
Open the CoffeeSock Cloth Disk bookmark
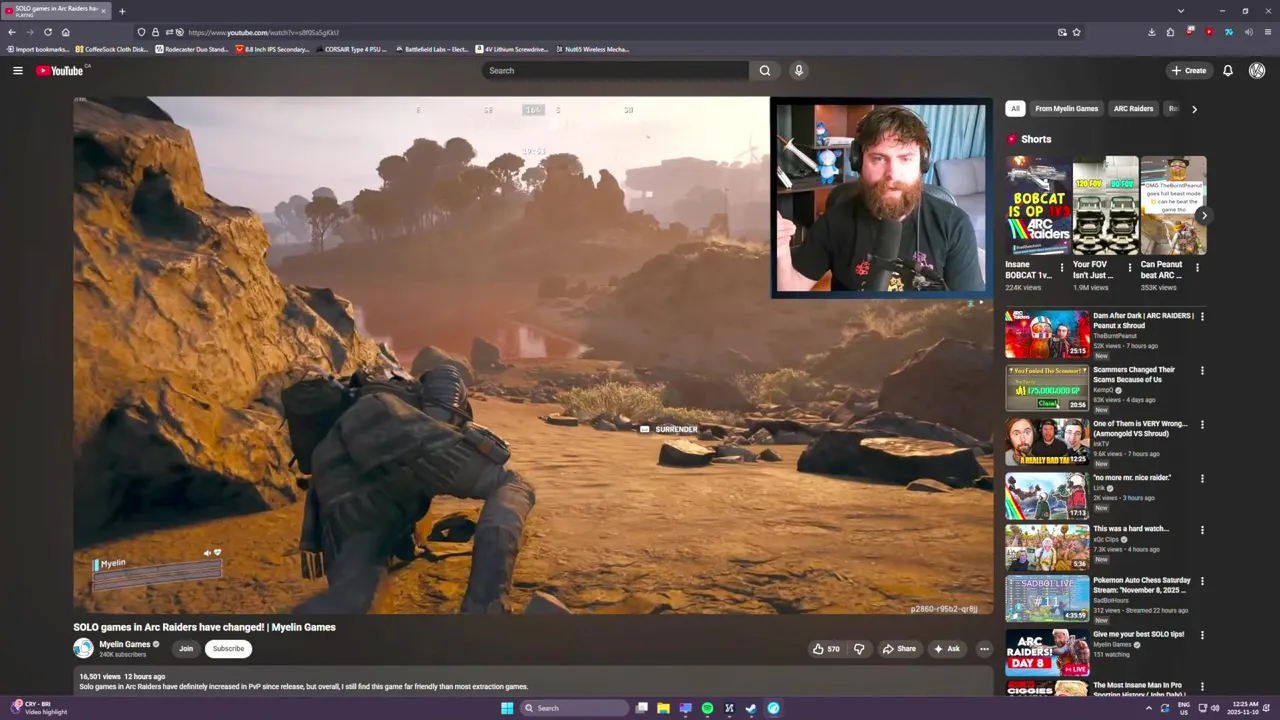tap(111, 49)
